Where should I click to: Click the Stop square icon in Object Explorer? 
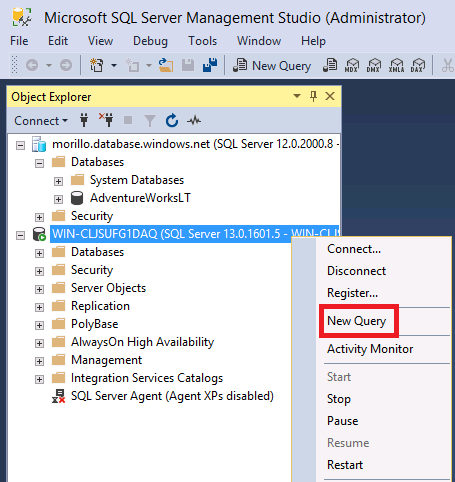(x=128, y=120)
